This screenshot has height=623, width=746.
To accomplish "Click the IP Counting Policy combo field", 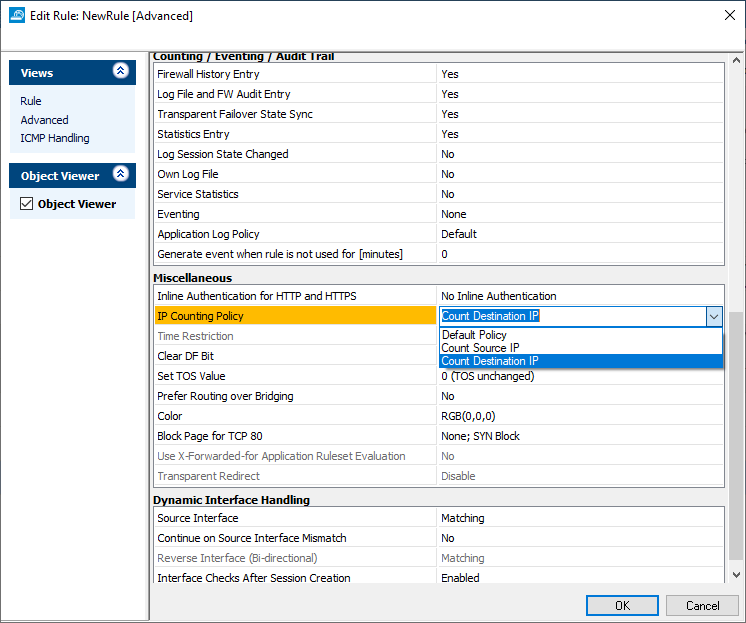I will tap(573, 316).
